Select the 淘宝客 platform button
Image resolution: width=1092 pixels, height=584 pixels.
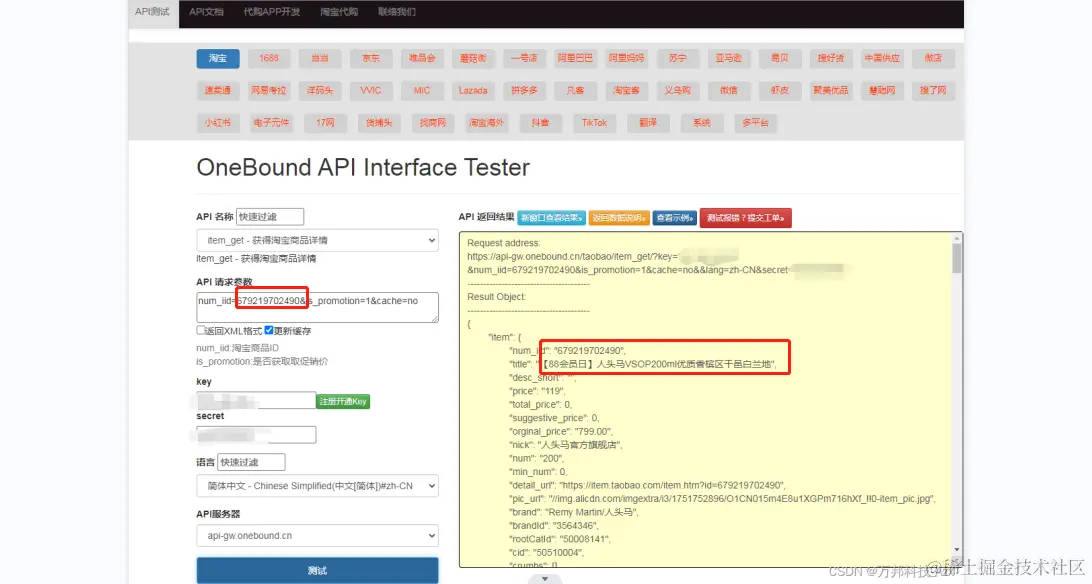(626, 90)
